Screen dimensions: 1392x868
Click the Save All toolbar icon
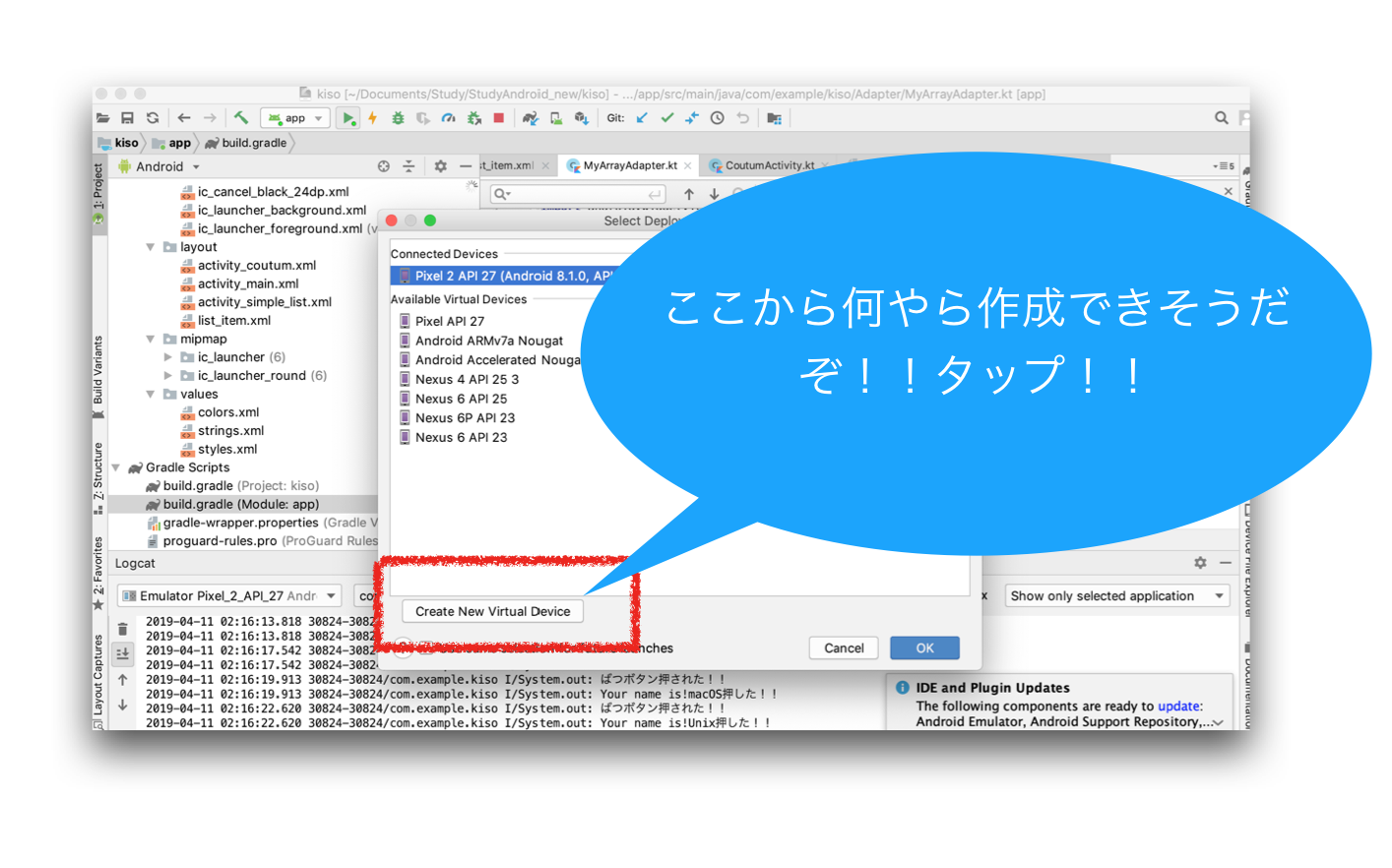tap(127, 118)
